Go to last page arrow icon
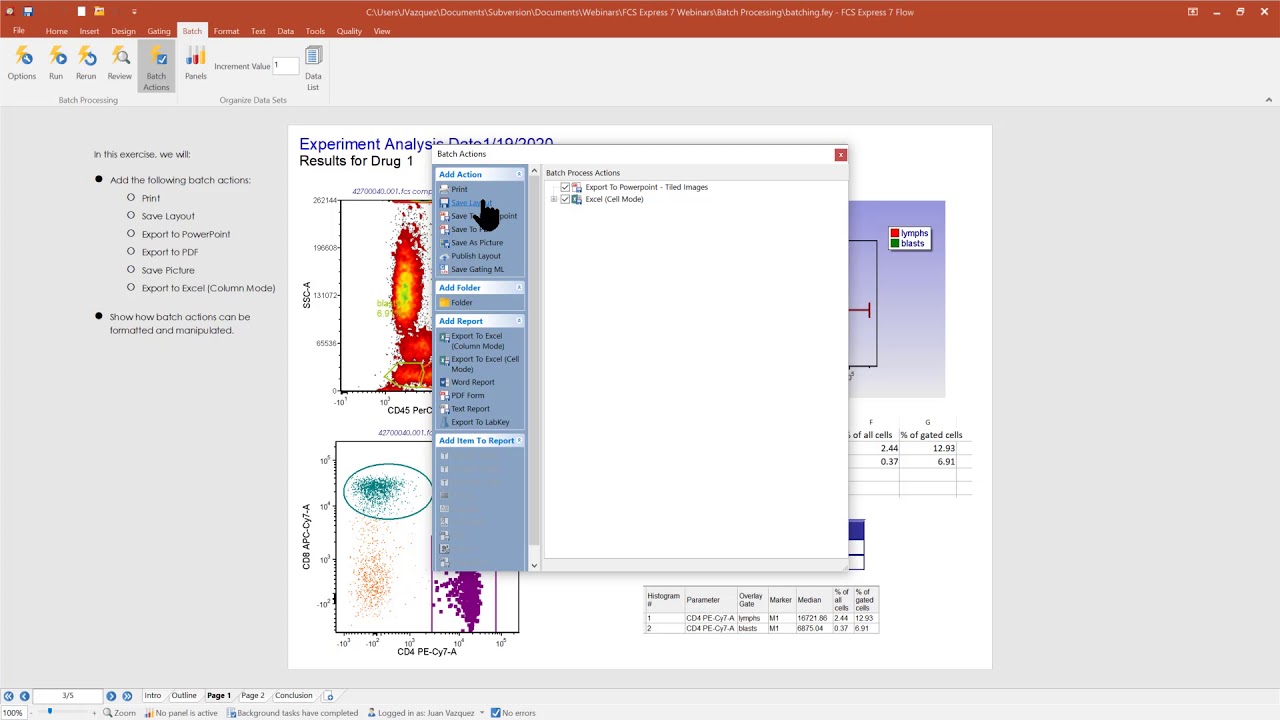Screen dimensions: 1280x720 click(126, 696)
